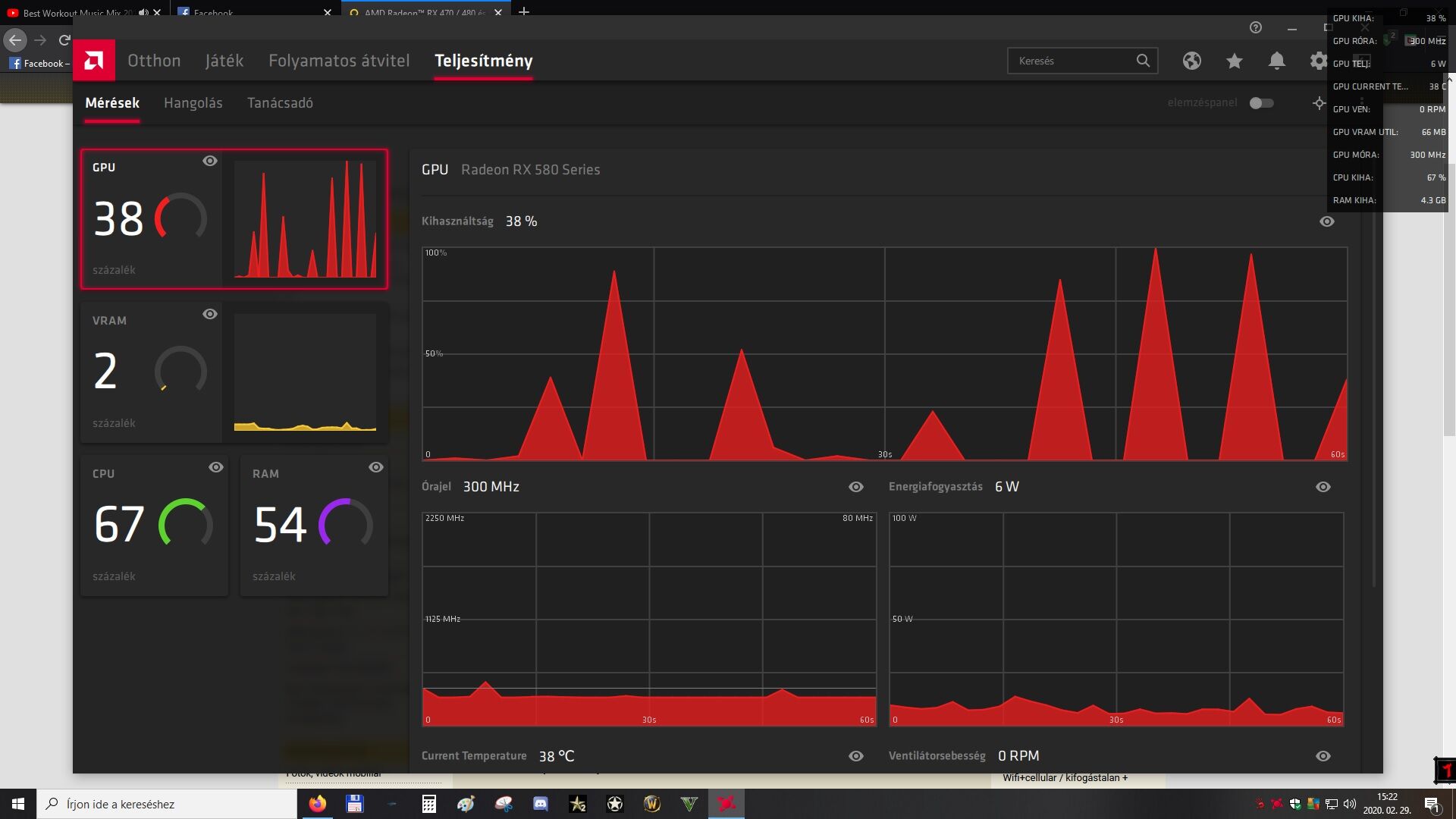
Task: Click the browser back arrow
Action: pos(15,40)
